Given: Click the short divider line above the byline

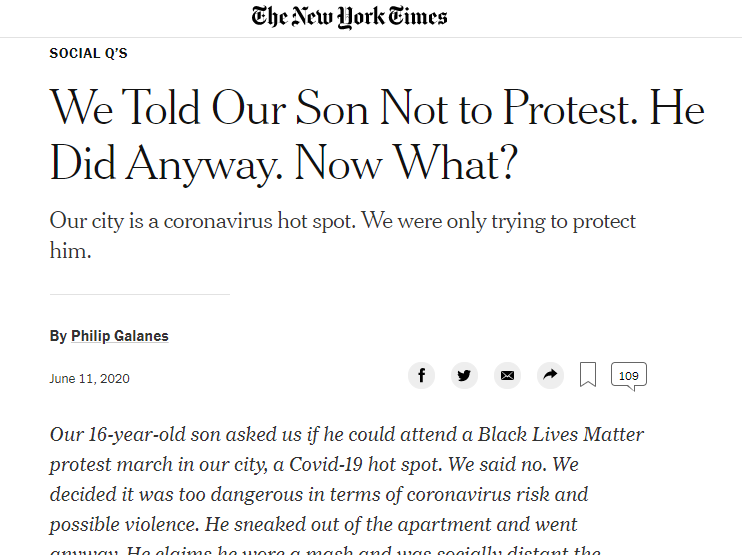Looking at the screenshot, I should (x=139, y=295).
